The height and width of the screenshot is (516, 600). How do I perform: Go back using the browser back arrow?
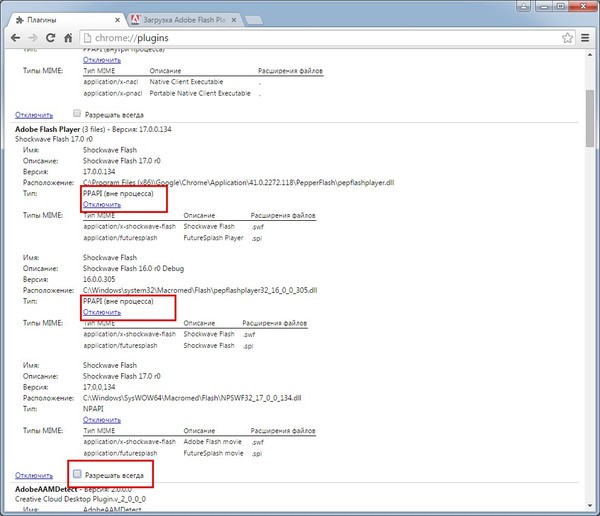point(15,38)
